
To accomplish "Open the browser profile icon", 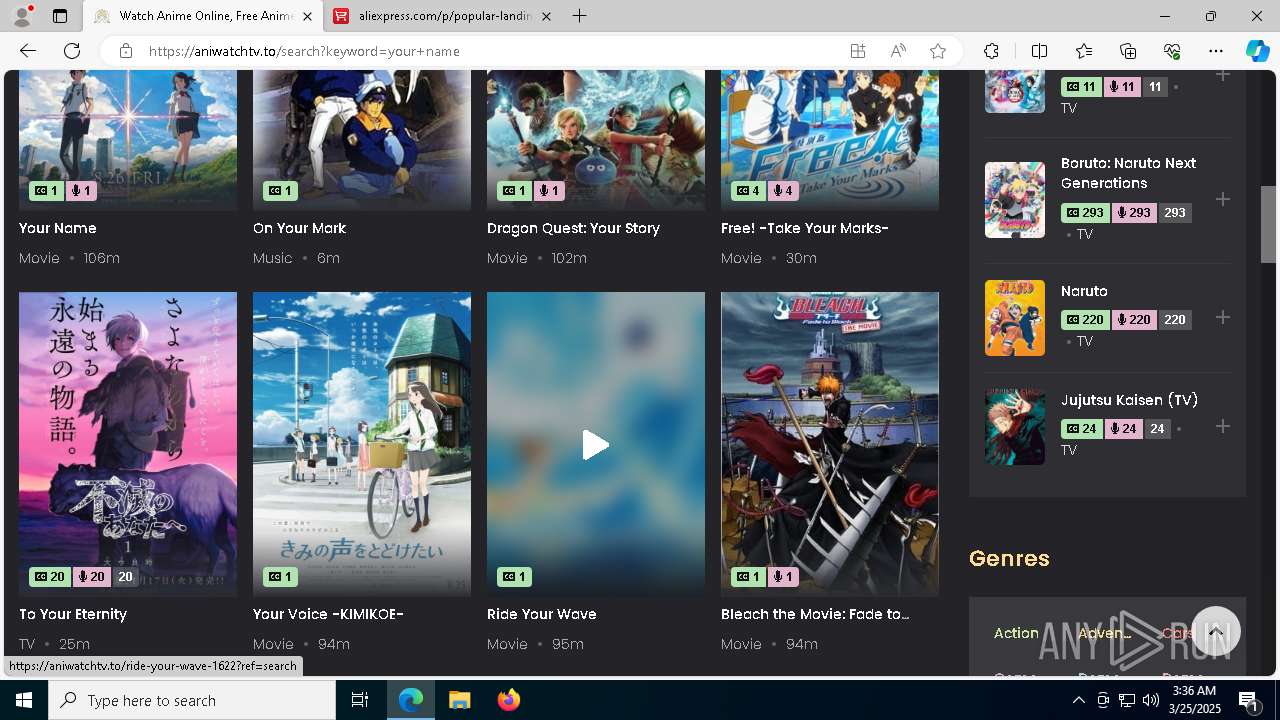I will pyautogui.click(x=22, y=16).
